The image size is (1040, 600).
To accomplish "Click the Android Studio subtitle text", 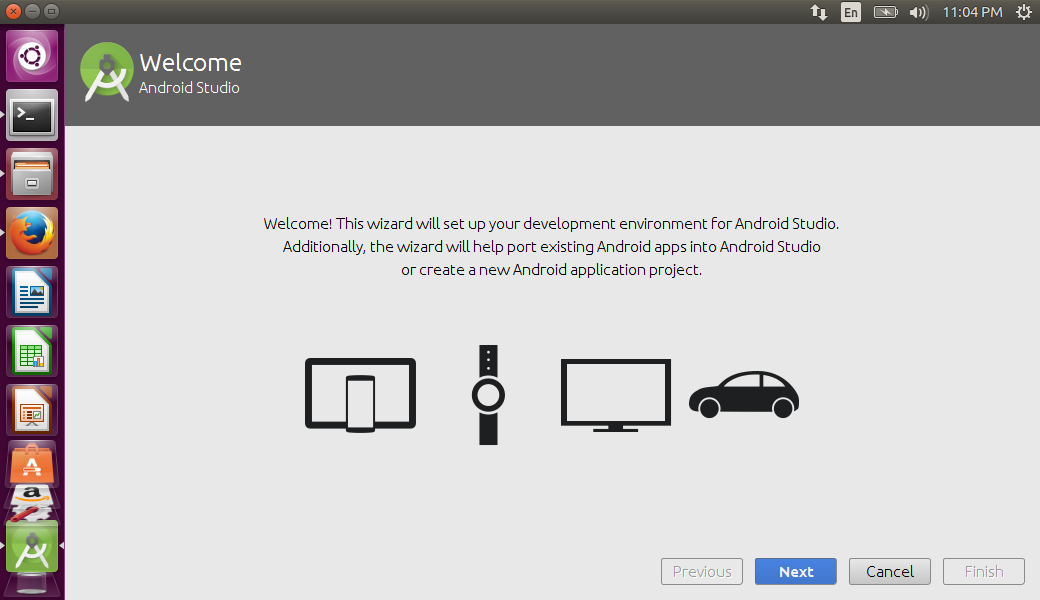I will pos(189,88).
